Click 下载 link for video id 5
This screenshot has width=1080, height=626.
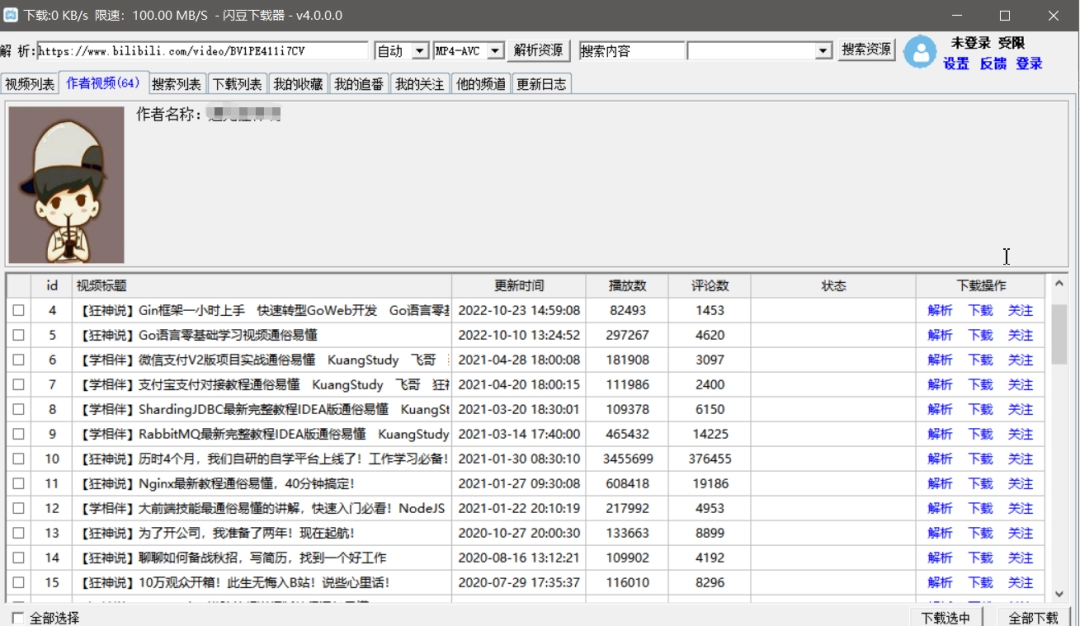pos(980,335)
